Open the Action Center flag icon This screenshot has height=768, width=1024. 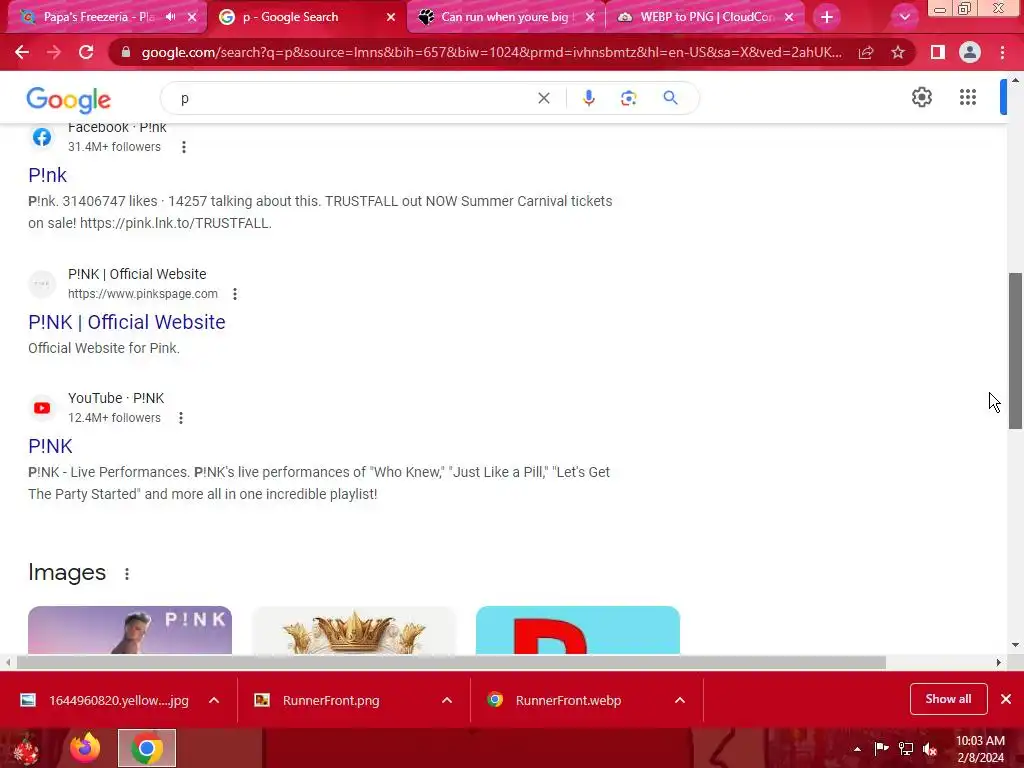(881, 749)
